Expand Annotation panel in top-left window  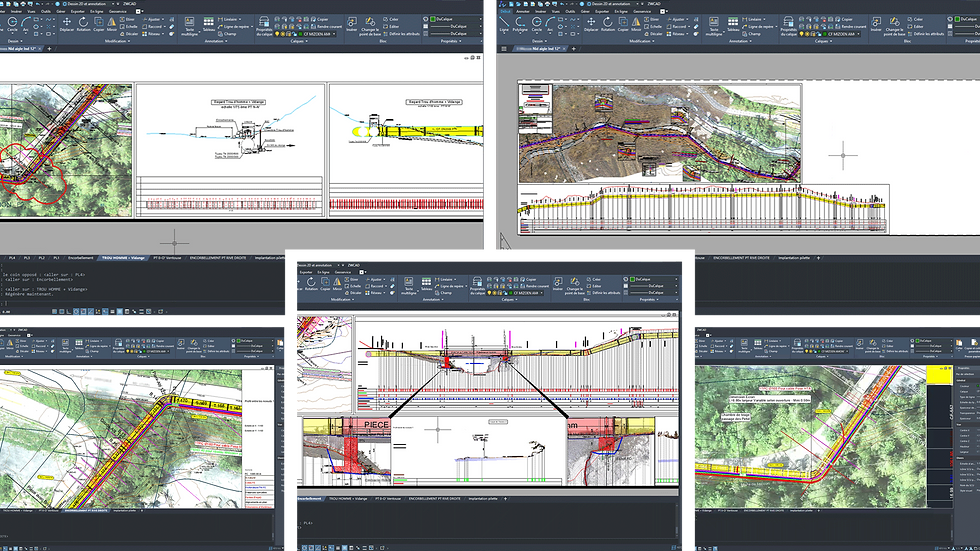click(215, 41)
